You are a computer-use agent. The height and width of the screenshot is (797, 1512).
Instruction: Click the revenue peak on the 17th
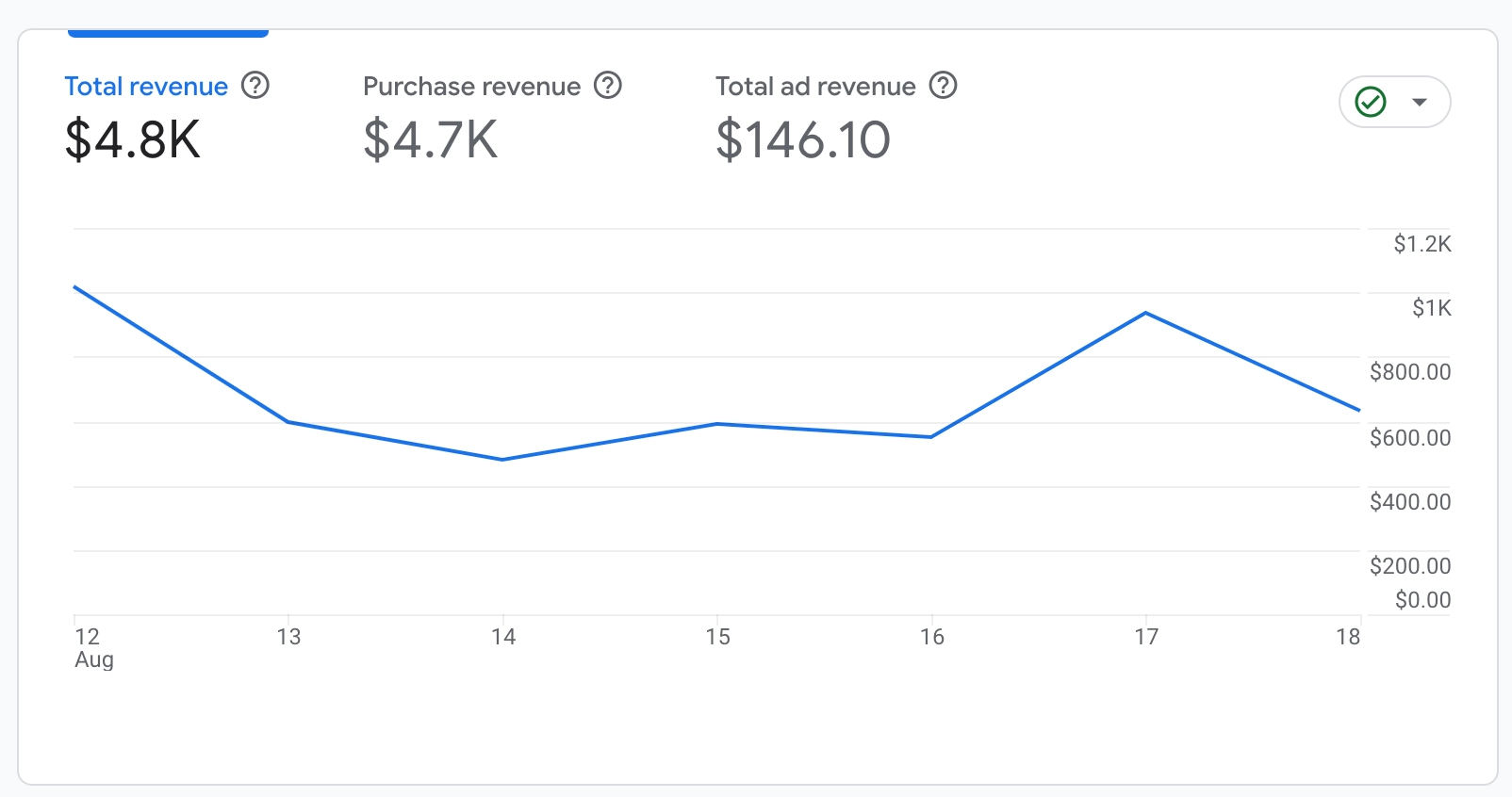[x=1145, y=313]
